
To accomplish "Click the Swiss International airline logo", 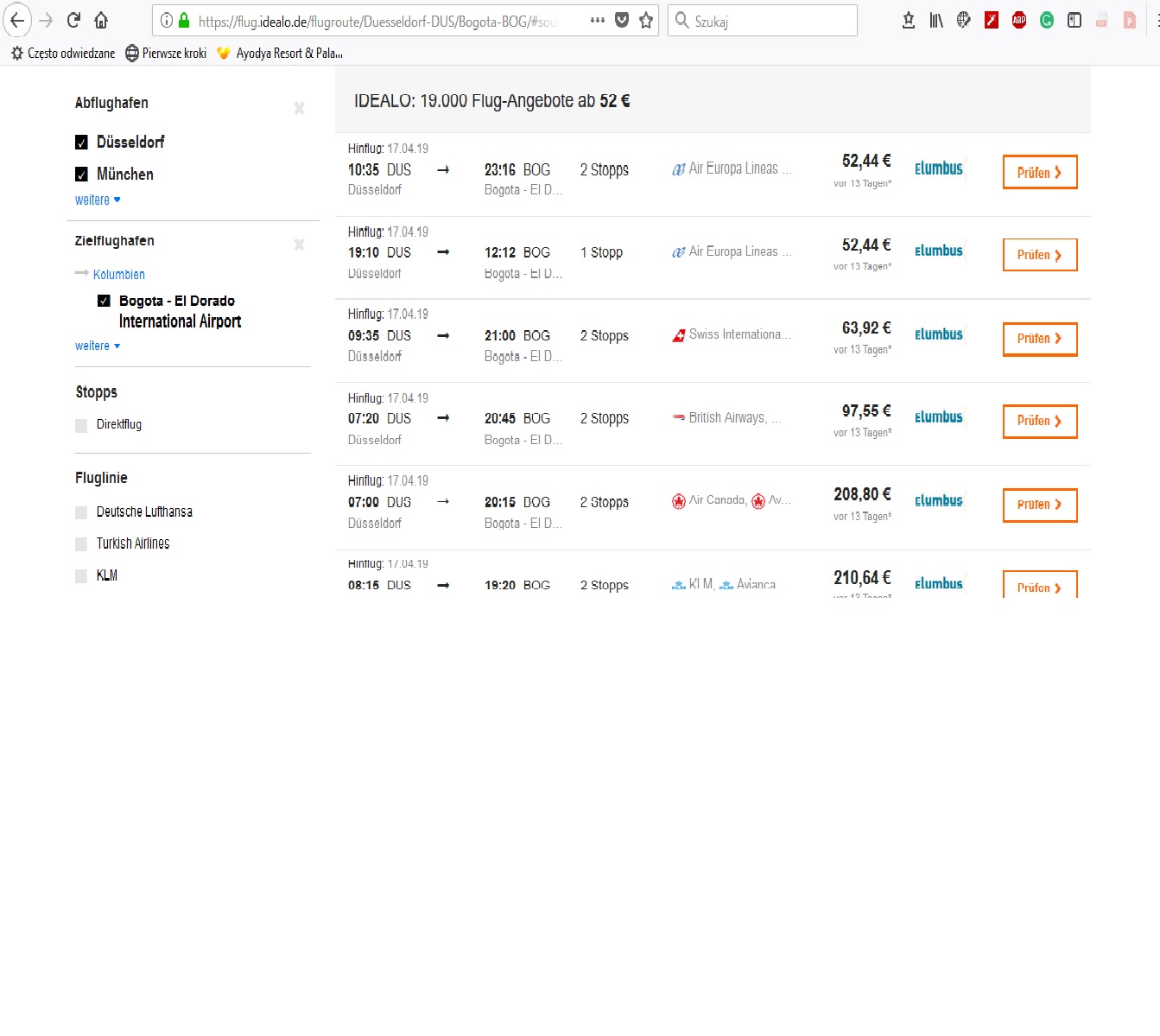I will [679, 335].
